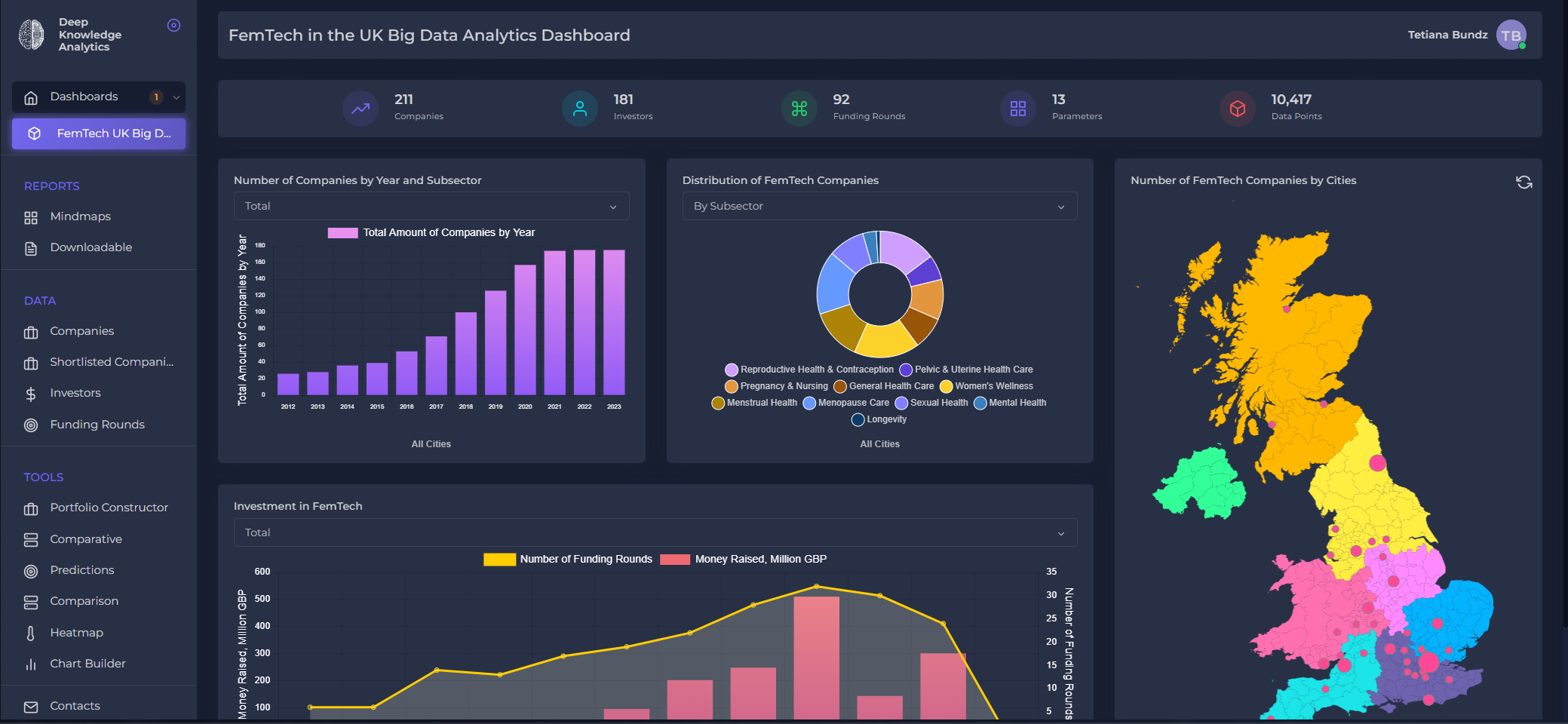Go to Funding Rounds in sidebar
Viewport: 1568px width, 724px height.
tap(97, 425)
